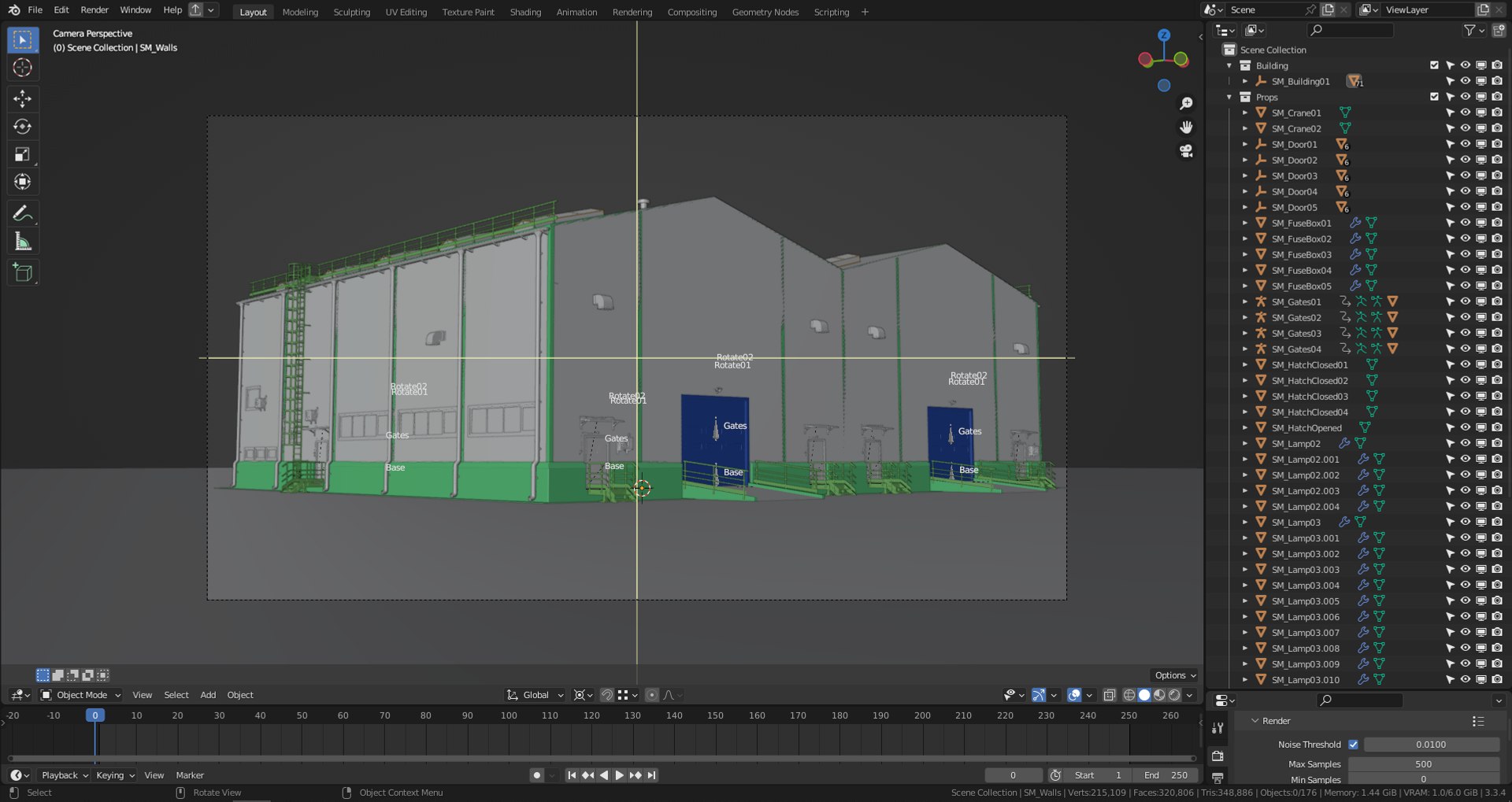Viewport: 1512px width, 802px height.
Task: Select the Annotate pencil tool
Action: point(23,213)
